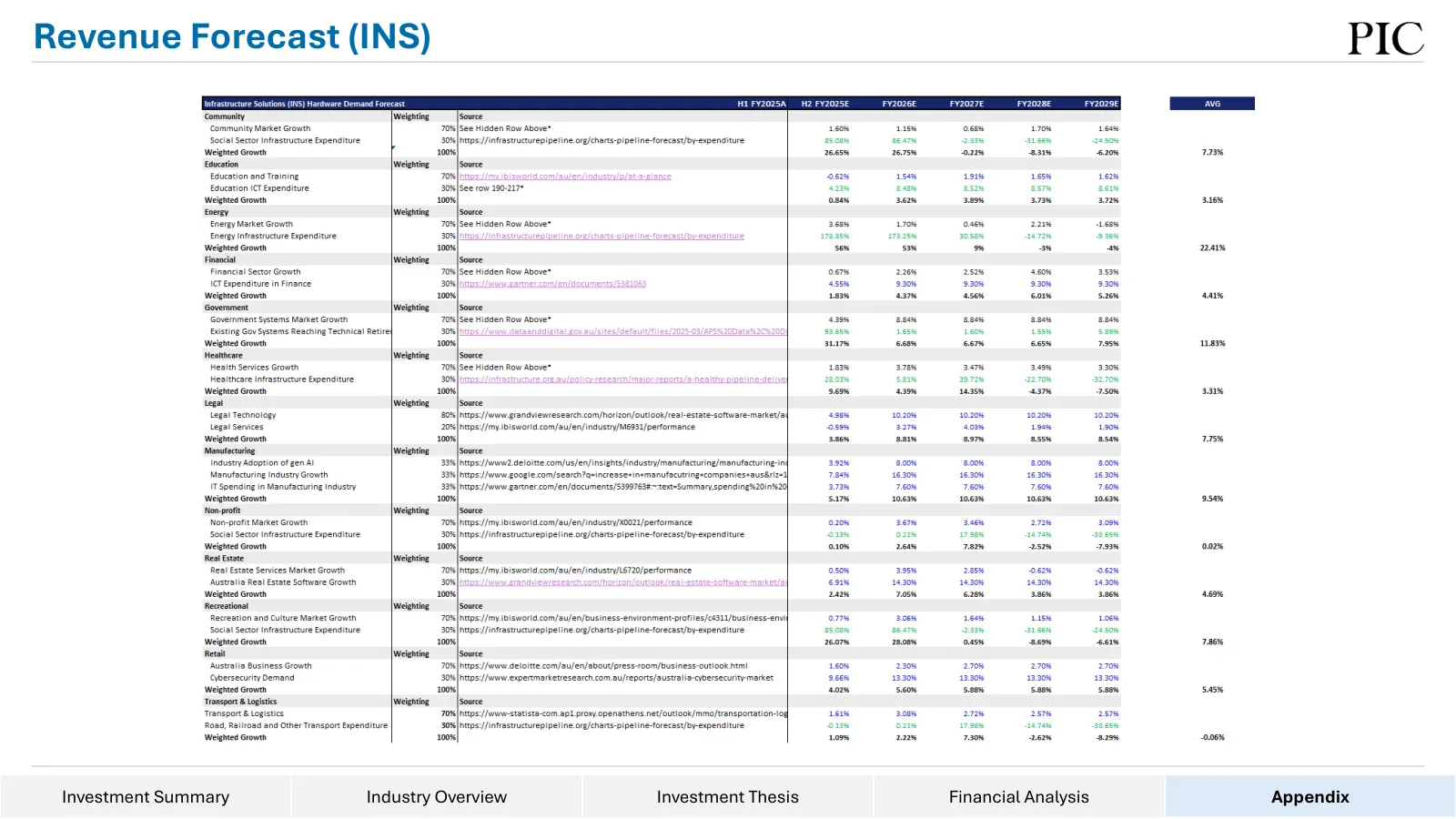This screenshot has height=819, width=1456.
Task: Click the Infrastructure Solutions (INS) Hardware Demand Forecast header
Action: [x=304, y=104]
